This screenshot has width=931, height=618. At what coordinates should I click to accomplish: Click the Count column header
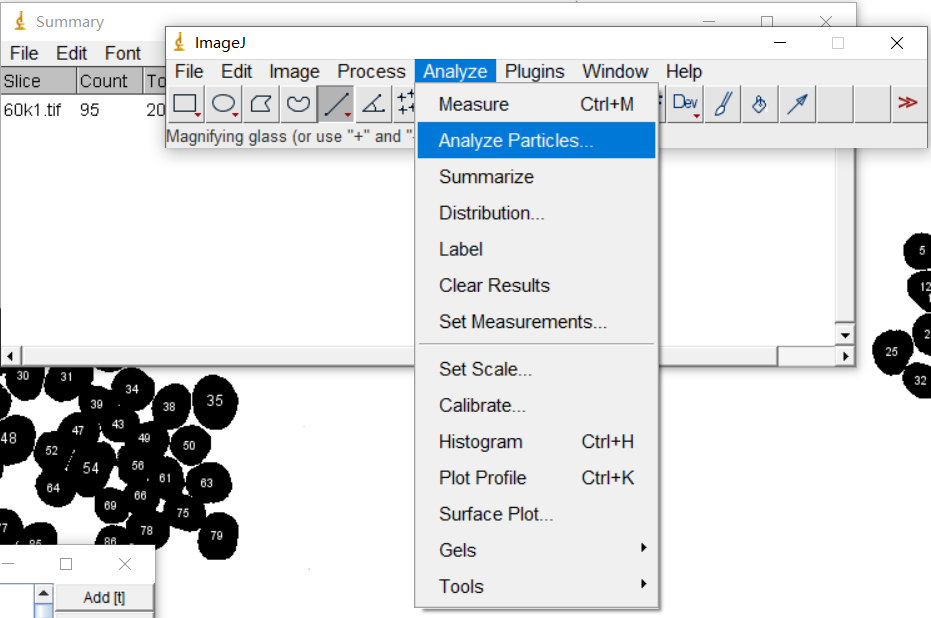coord(104,81)
